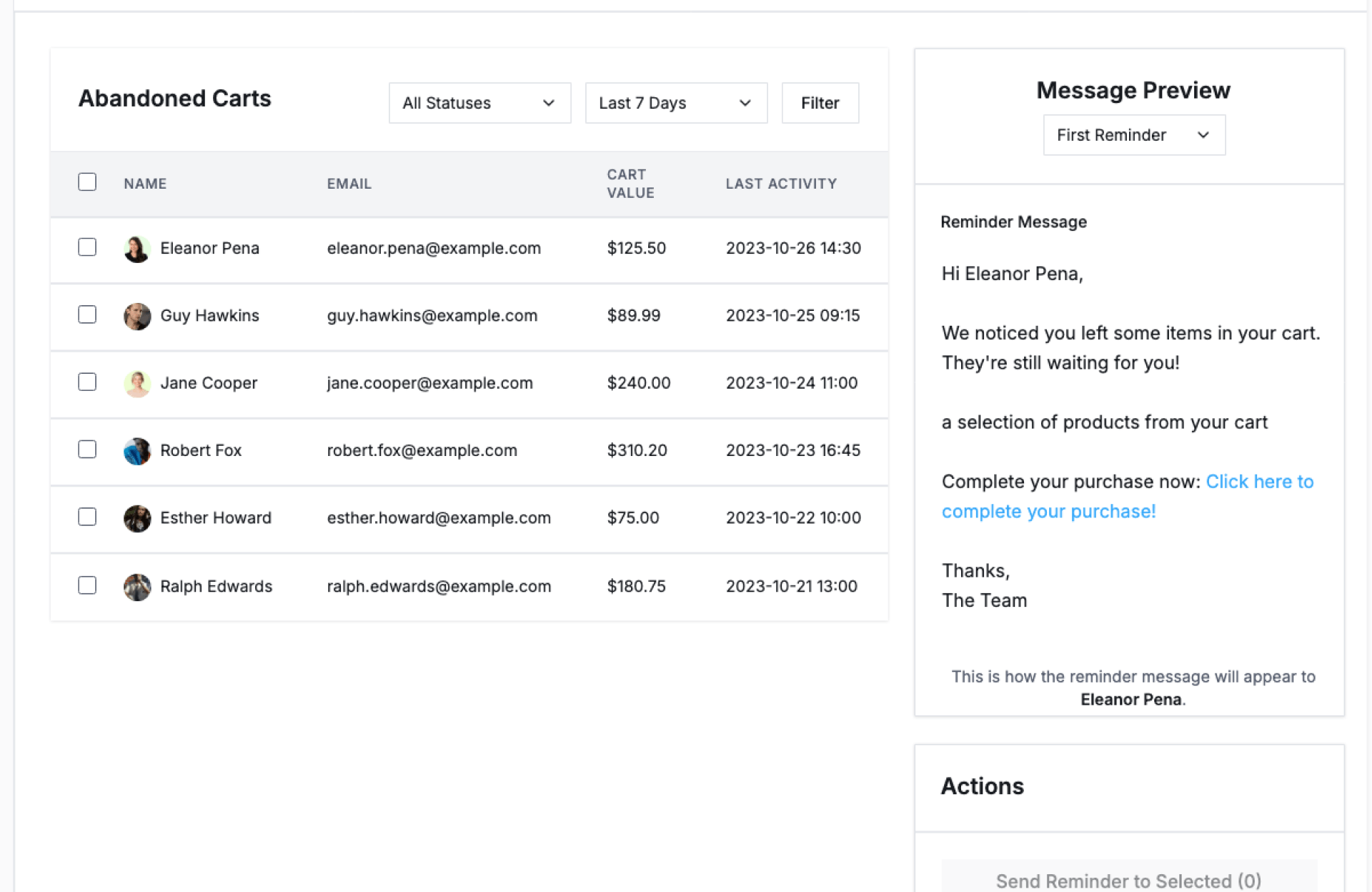The height and width of the screenshot is (892, 1372).
Task: Expand the Last 7 Days dropdown
Action: pos(675,103)
